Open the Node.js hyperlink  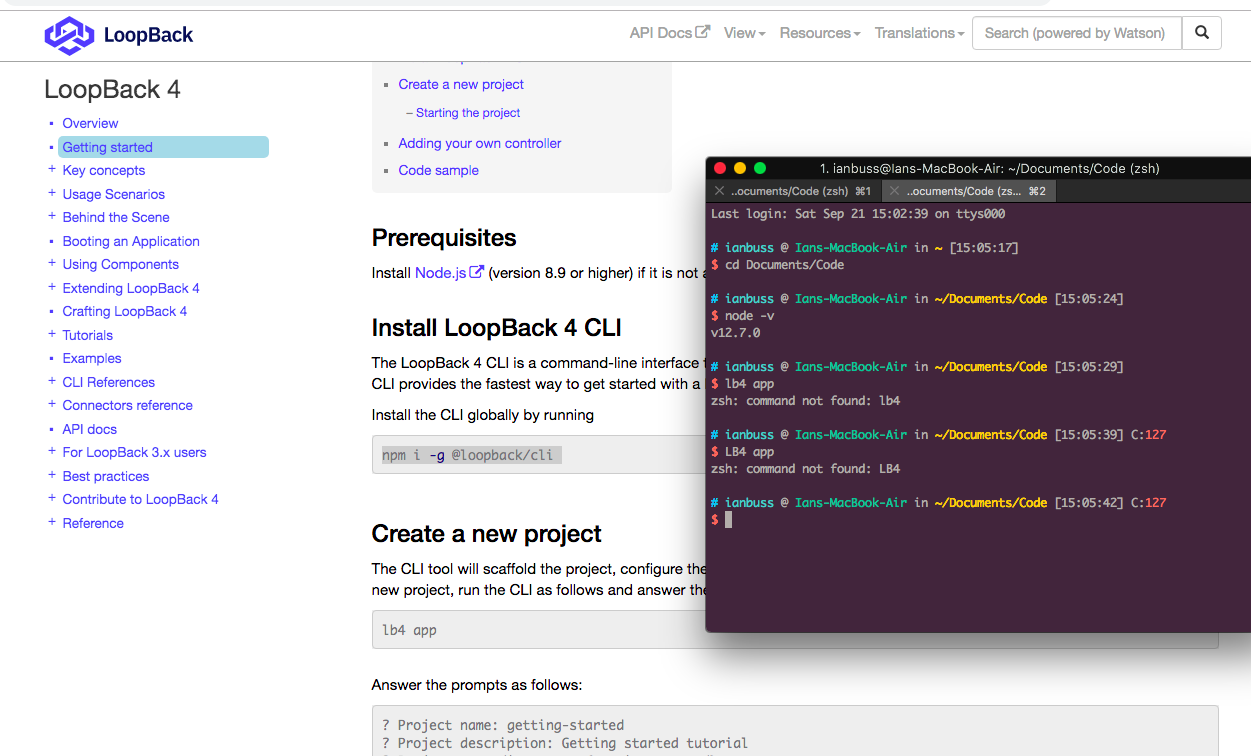[441, 272]
